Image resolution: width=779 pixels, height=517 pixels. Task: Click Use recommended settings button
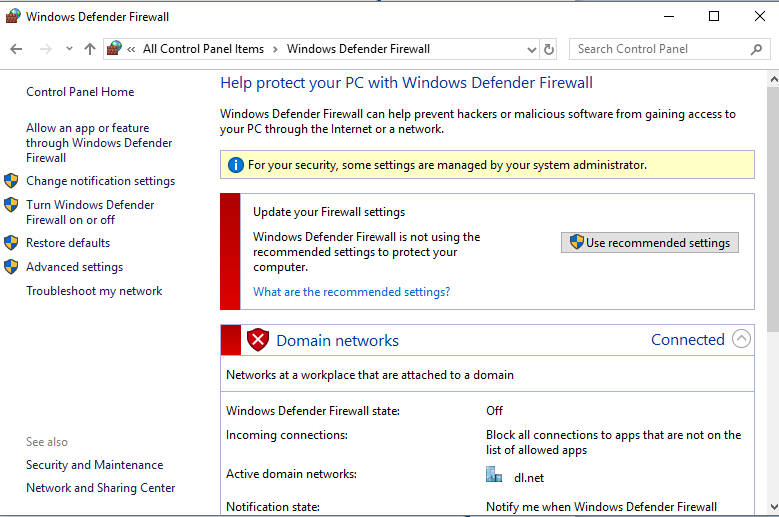tap(650, 242)
